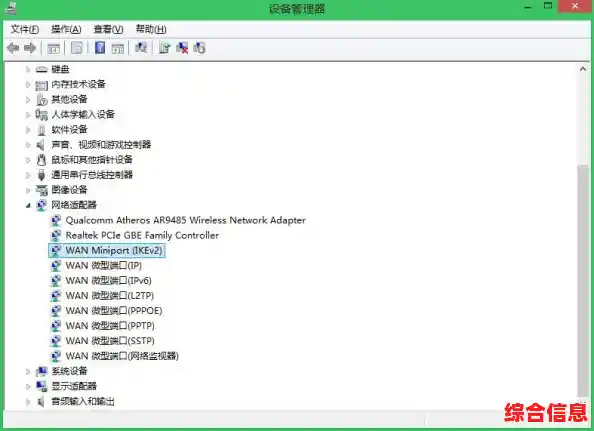Click the speaker icon for 声音、视频和游戏控制器
The image size is (594, 431).
[41, 145]
